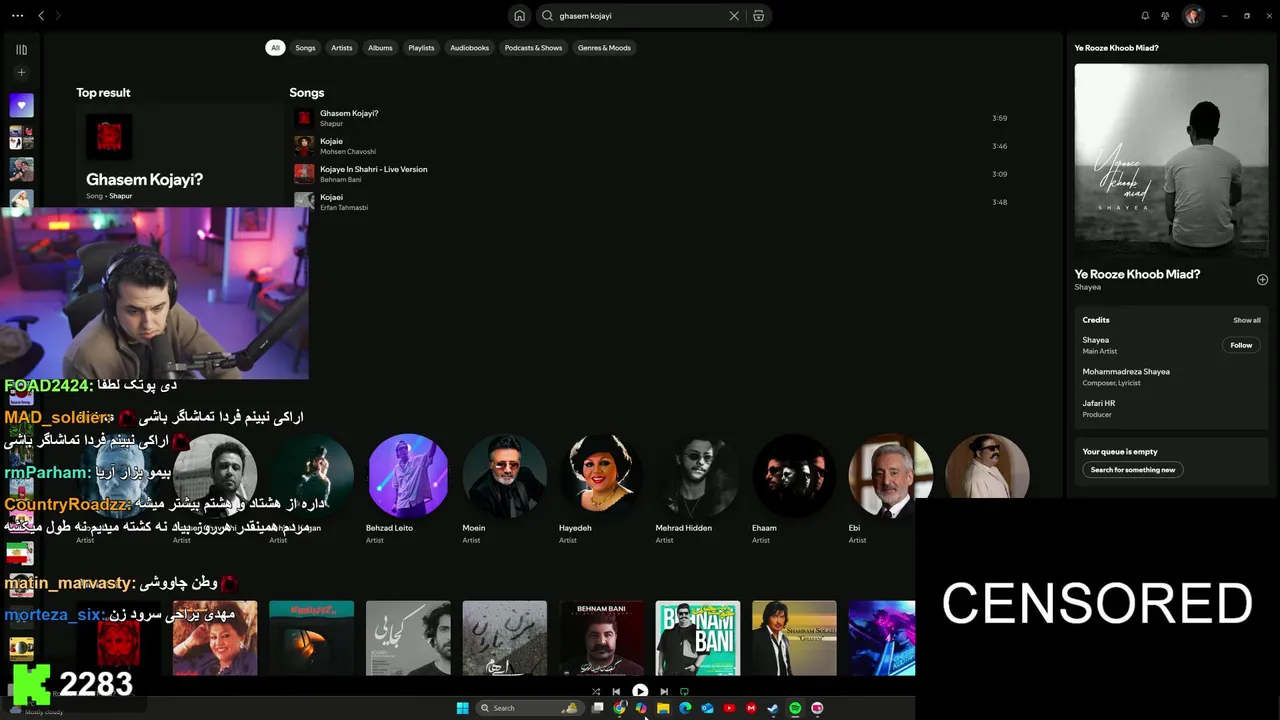Select song Ghasem Kojayi? by Shapur
1280x720 pixels.
650,118
